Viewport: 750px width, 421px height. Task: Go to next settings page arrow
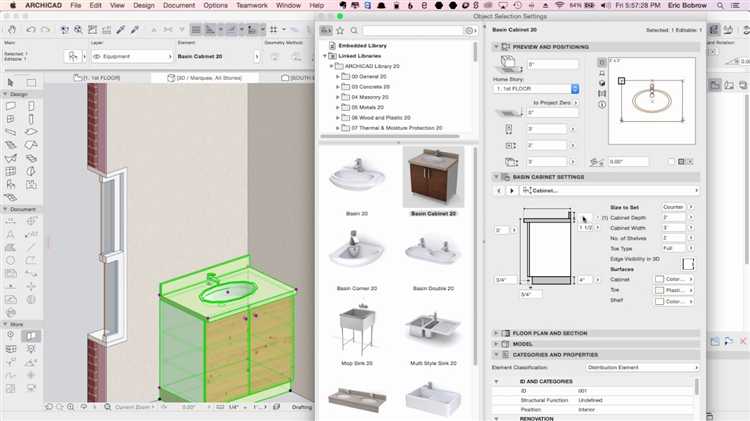[511, 190]
